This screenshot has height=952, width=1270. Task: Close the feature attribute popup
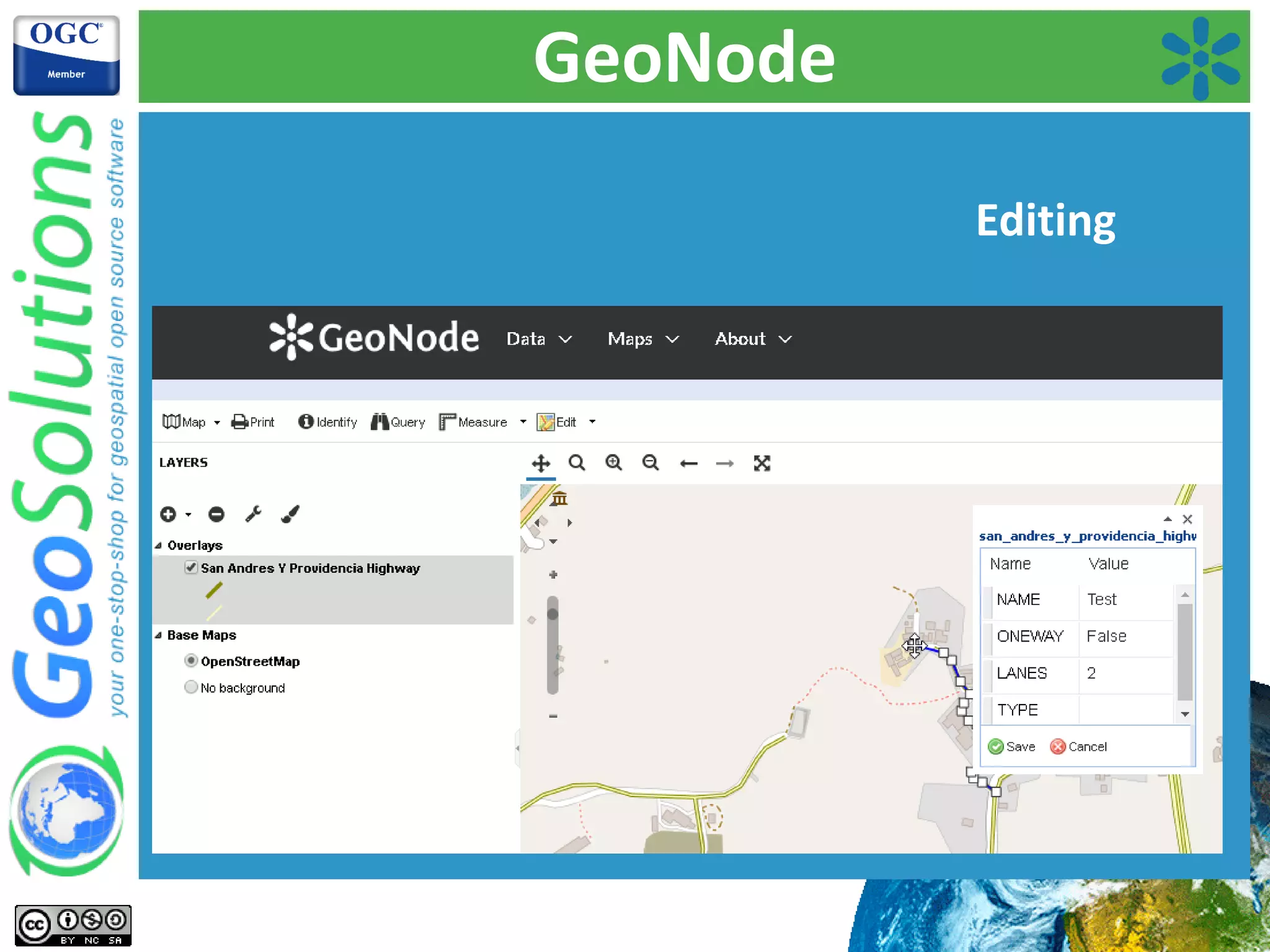(1188, 519)
